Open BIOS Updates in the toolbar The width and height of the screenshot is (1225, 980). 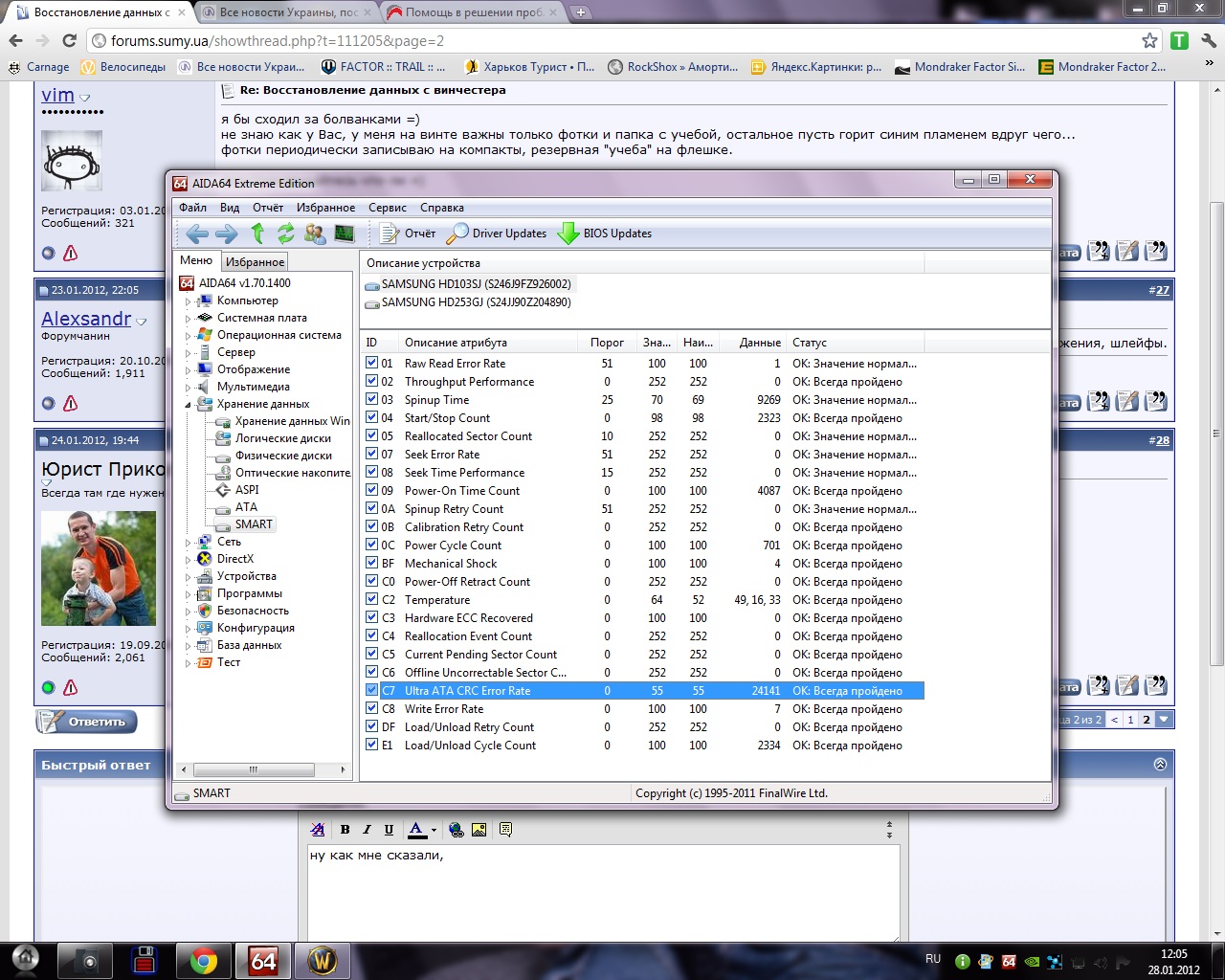pyautogui.click(x=605, y=234)
